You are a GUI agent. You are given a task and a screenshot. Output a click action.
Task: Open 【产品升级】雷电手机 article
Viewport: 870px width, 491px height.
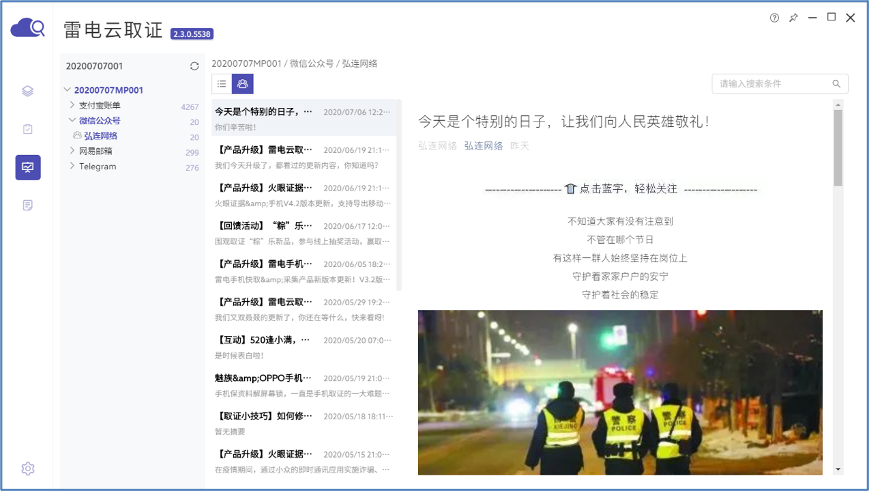(304, 271)
